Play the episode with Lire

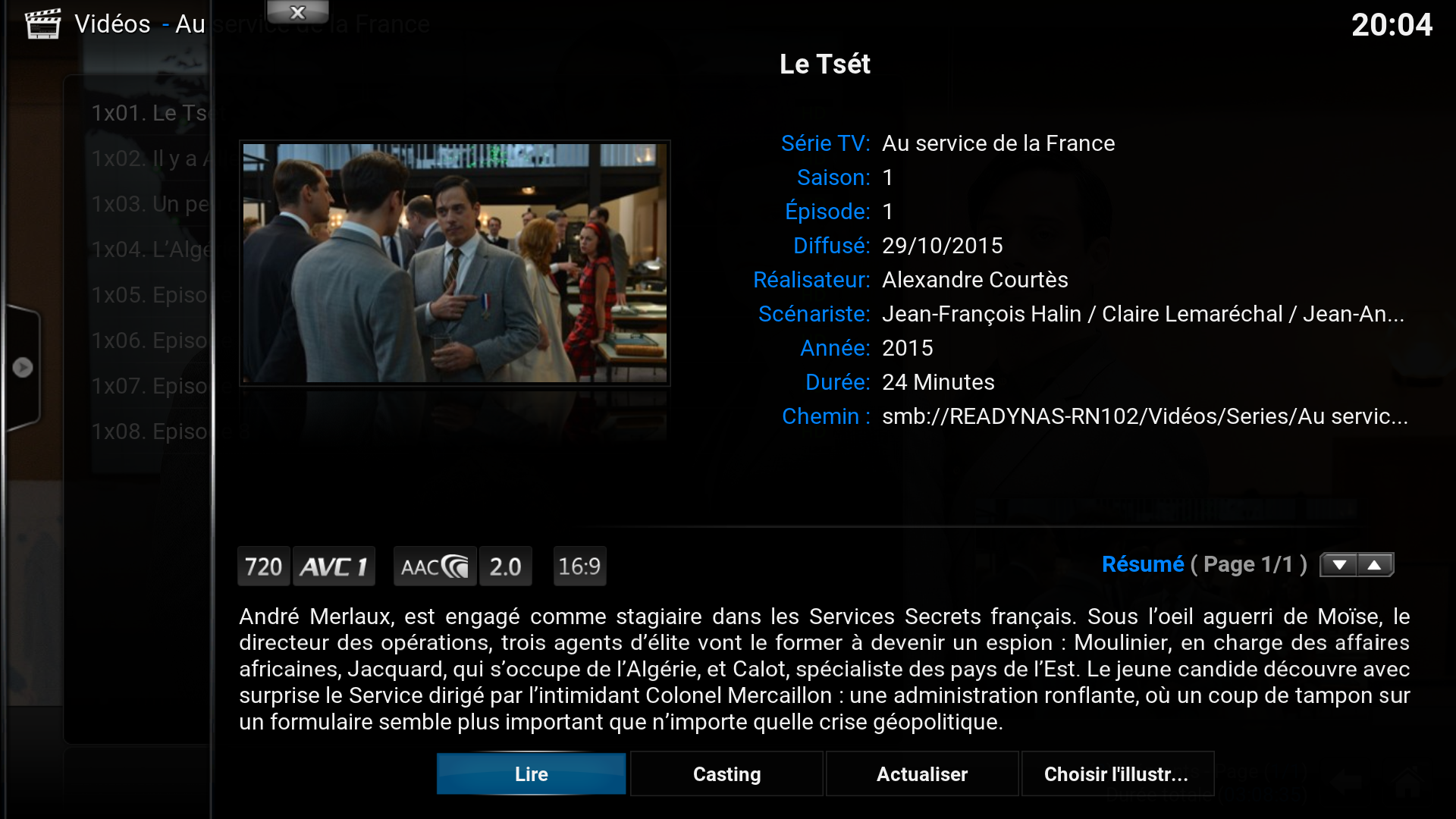[532, 773]
